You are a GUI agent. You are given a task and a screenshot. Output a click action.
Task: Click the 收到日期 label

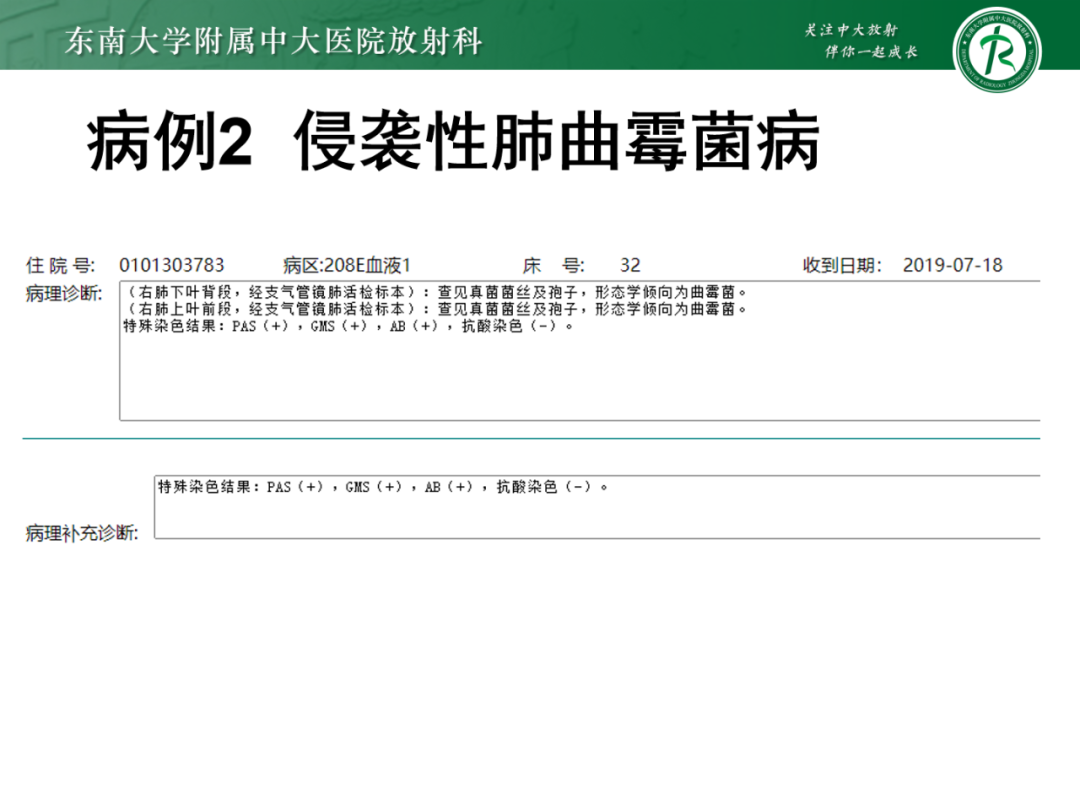pos(842,265)
